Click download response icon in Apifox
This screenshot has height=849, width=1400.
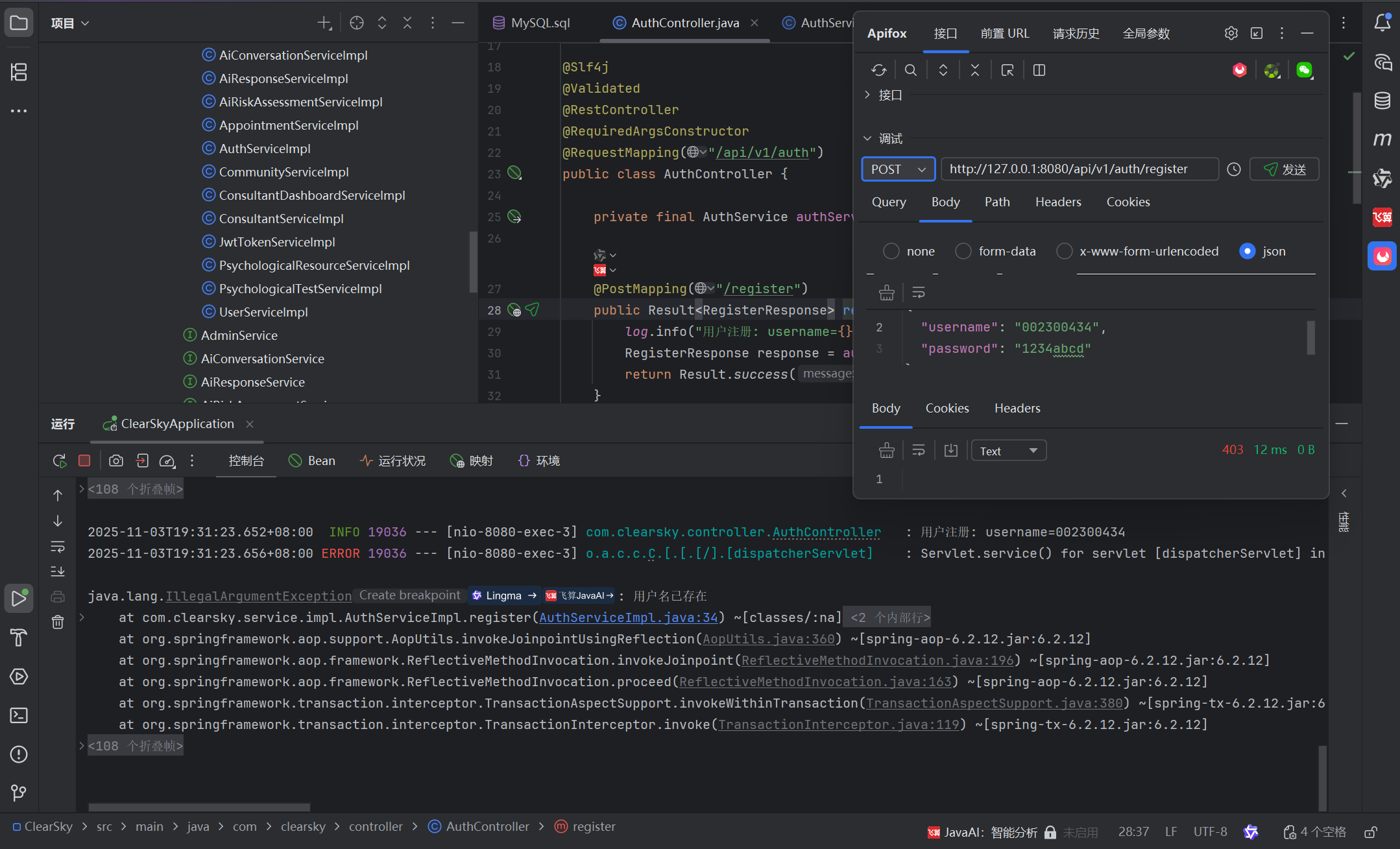point(951,450)
